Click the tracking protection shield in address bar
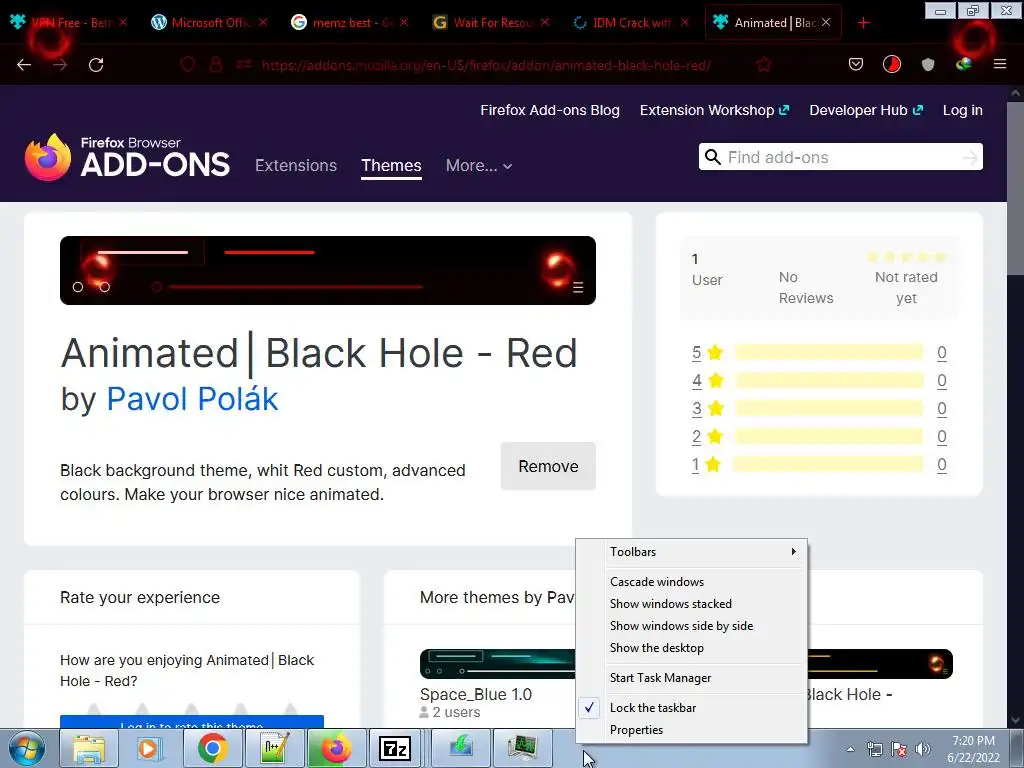This screenshot has width=1024, height=768. click(187, 65)
